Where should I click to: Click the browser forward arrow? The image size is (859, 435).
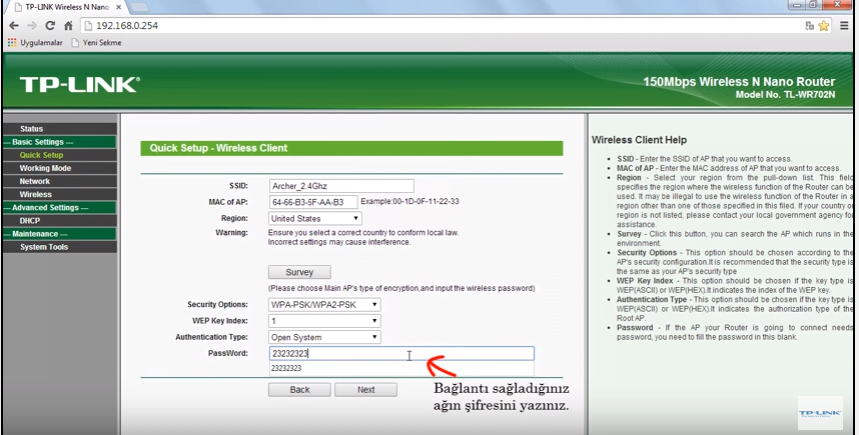[x=30, y=25]
